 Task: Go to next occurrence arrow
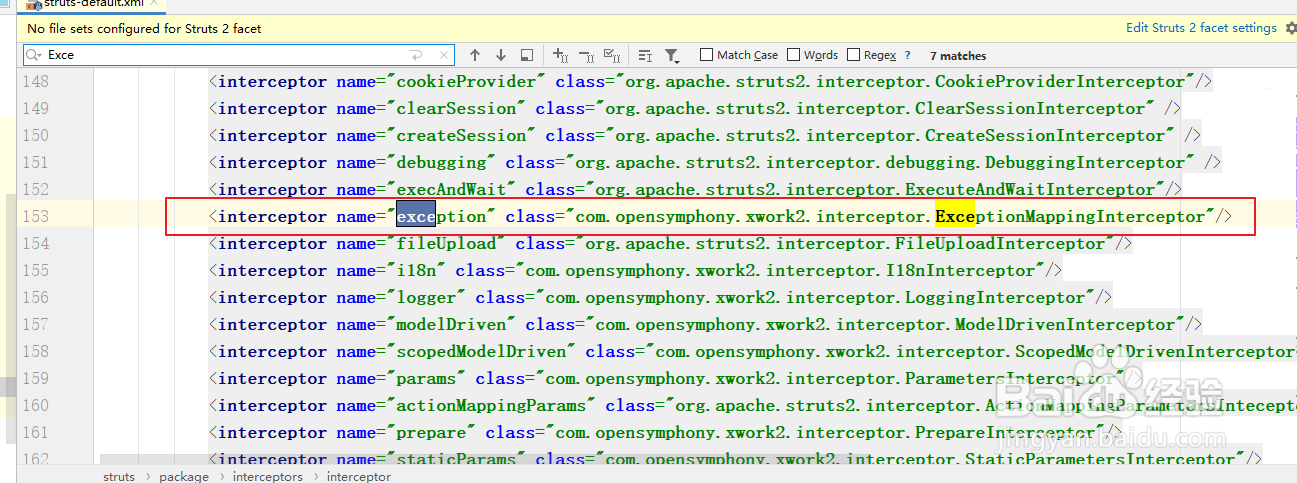click(501, 55)
